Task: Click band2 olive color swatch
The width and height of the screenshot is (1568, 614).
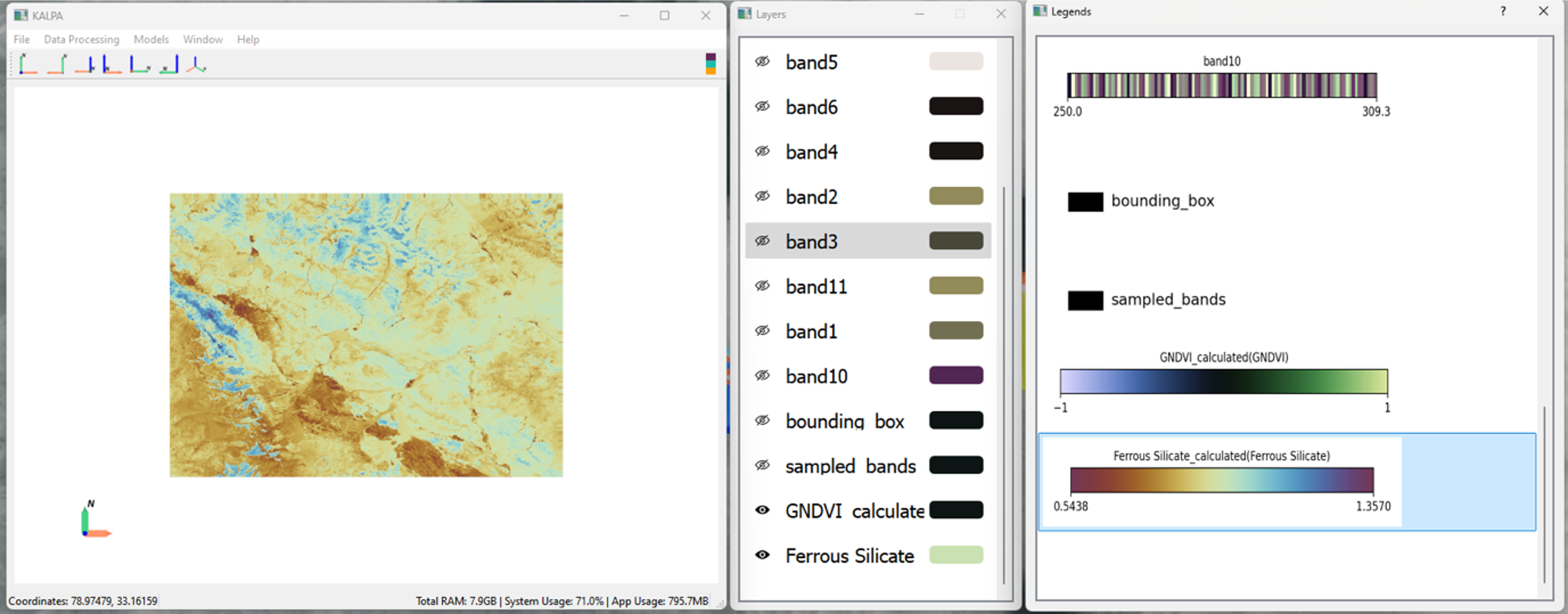Action: coord(956,196)
